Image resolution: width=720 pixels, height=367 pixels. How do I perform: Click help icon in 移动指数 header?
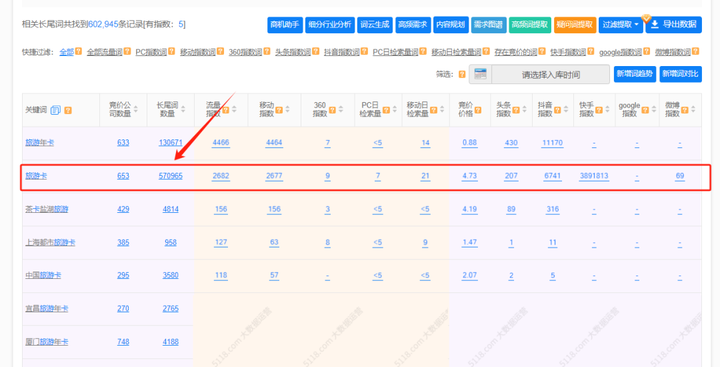pos(279,110)
